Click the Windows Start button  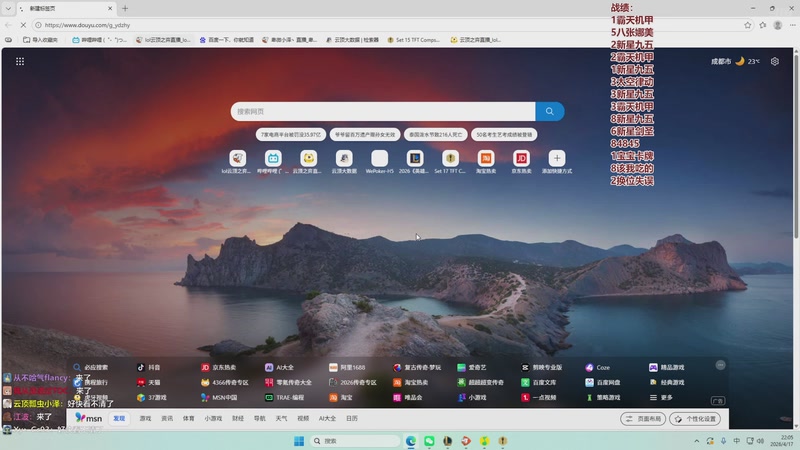point(299,441)
